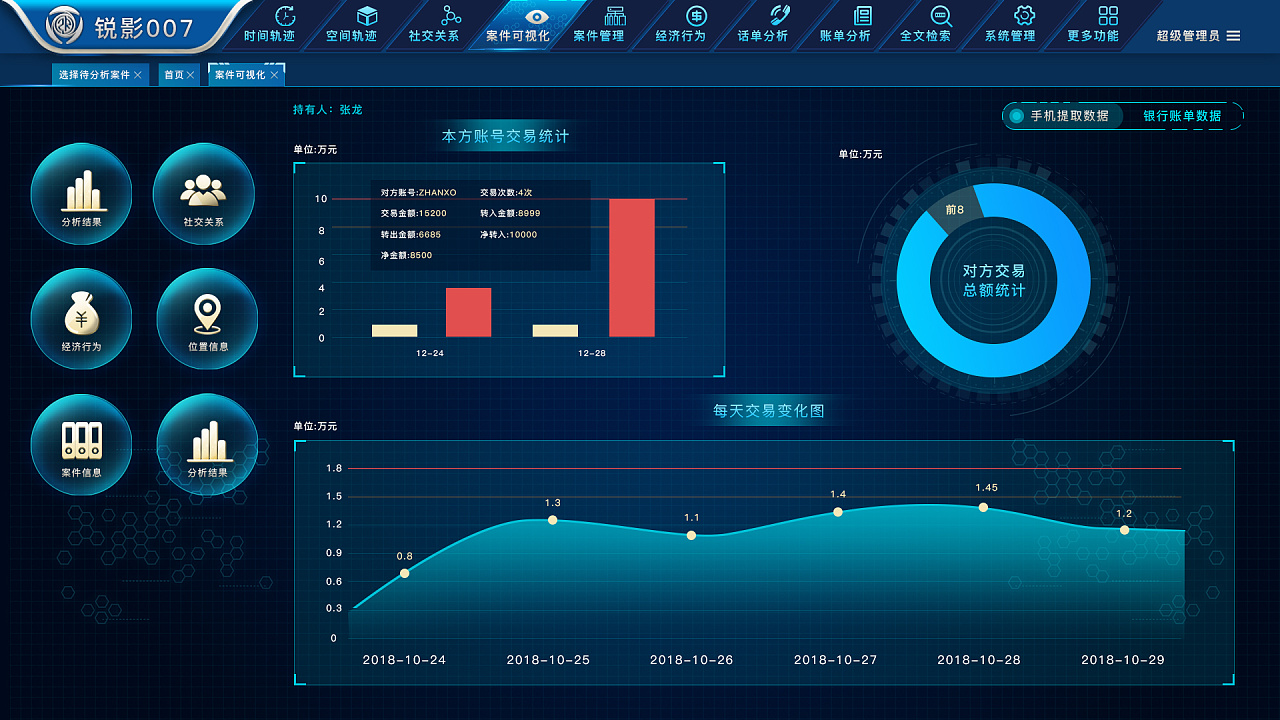Click the 每天交易变化图 chart title
Screen dimensions: 1280x720
coord(769,411)
